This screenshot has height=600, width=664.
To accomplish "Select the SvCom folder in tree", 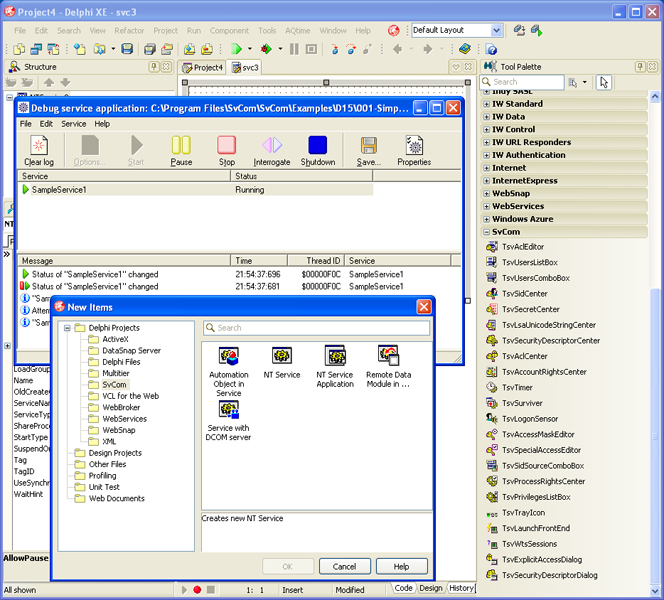I will point(108,385).
